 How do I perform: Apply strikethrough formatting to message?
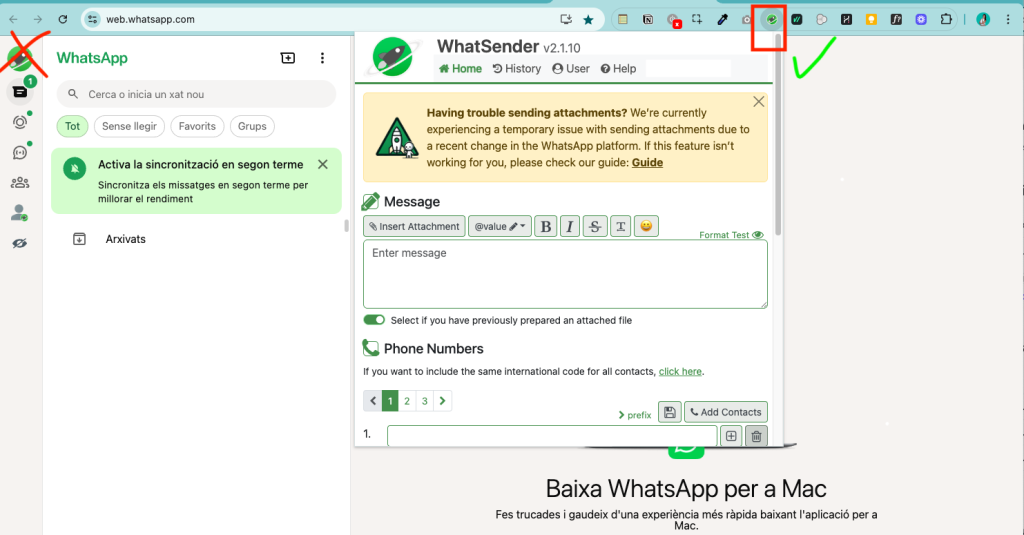[x=595, y=227]
